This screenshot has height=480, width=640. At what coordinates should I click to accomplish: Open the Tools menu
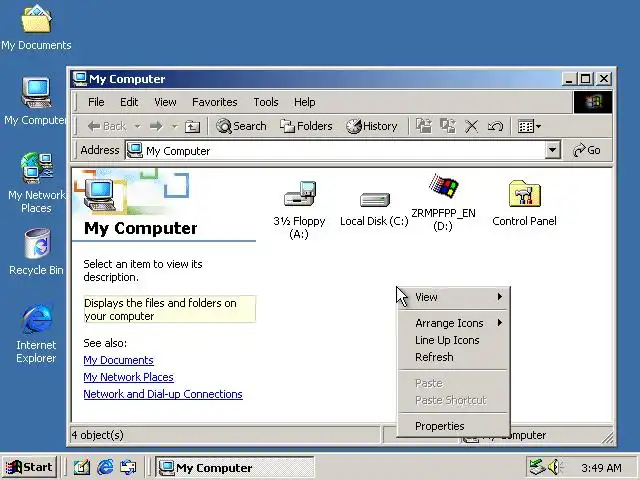(x=266, y=102)
